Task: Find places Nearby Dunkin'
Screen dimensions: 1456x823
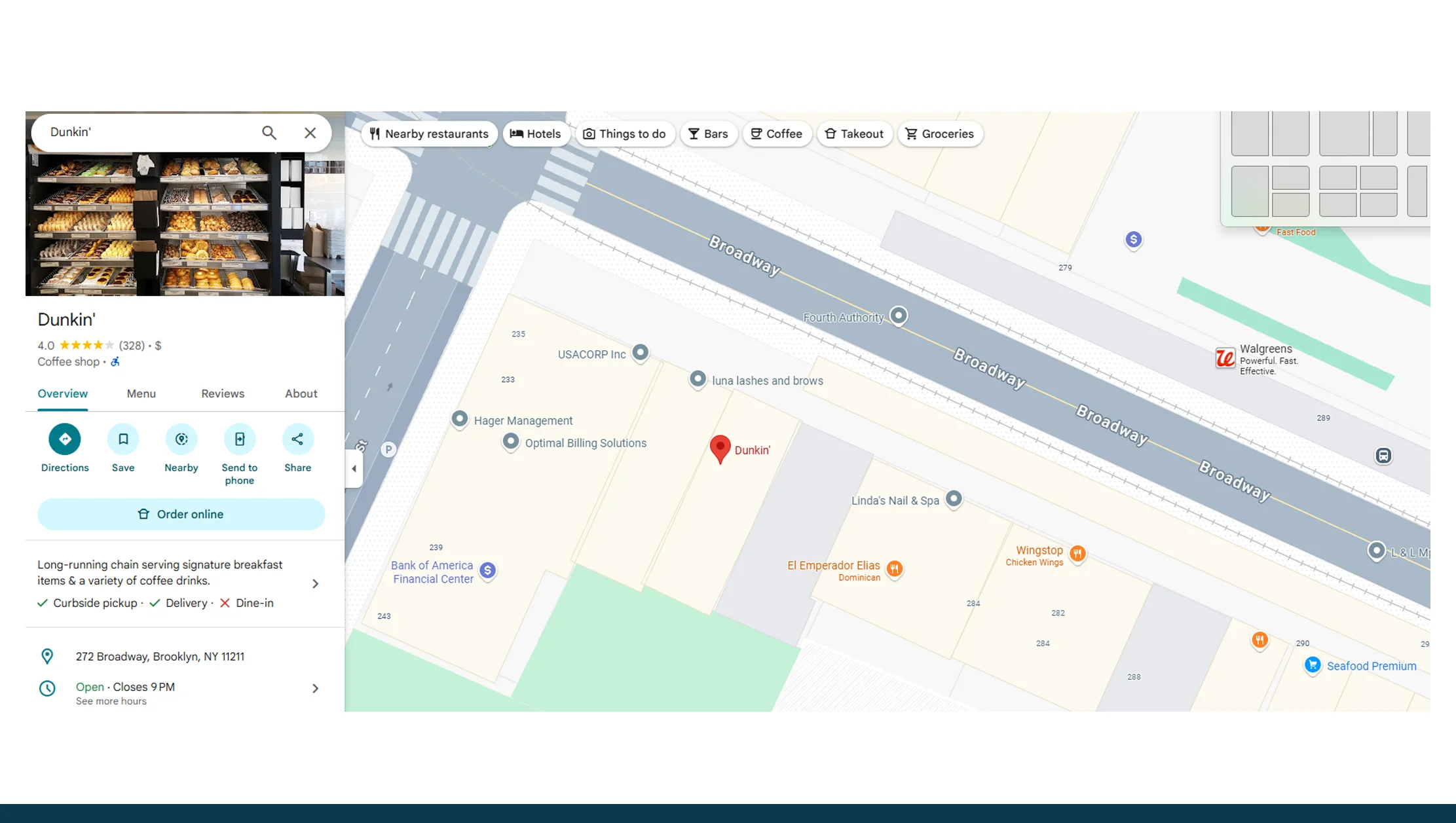Action: [x=181, y=439]
